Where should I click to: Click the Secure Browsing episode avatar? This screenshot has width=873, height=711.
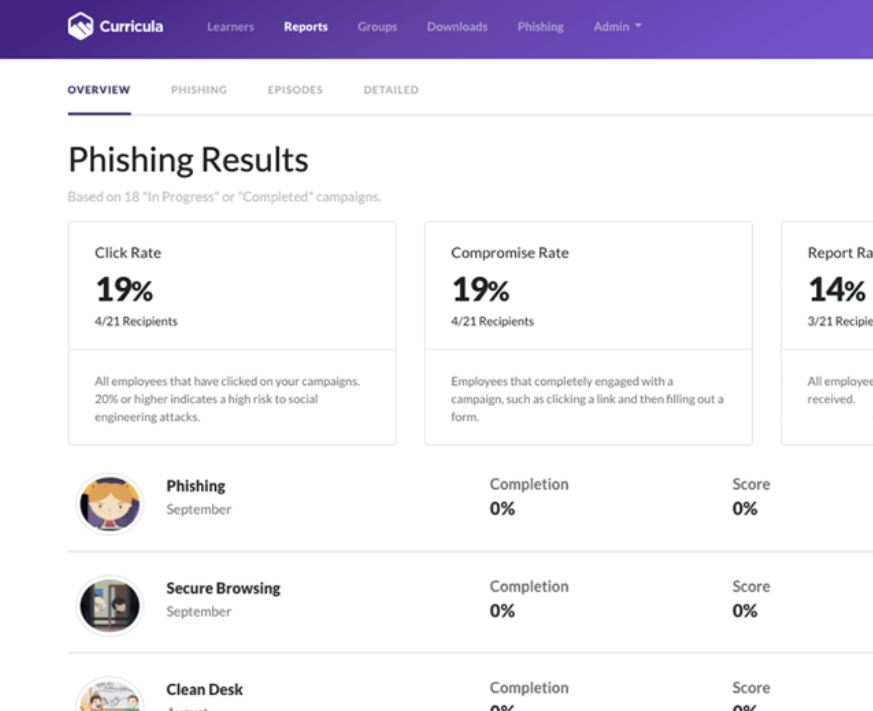[x=110, y=605]
